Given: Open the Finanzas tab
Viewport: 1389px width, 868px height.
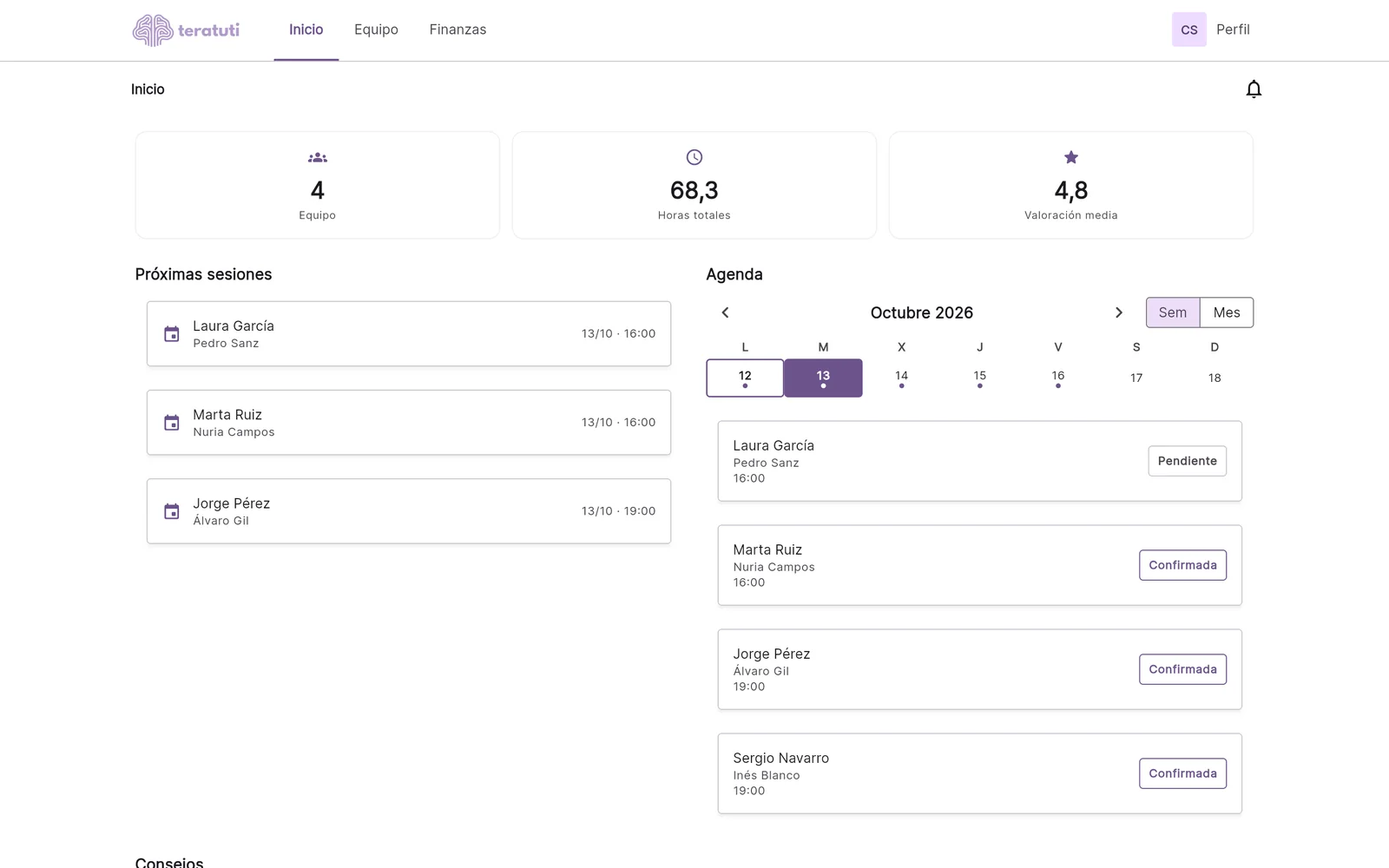Looking at the screenshot, I should (x=458, y=30).
